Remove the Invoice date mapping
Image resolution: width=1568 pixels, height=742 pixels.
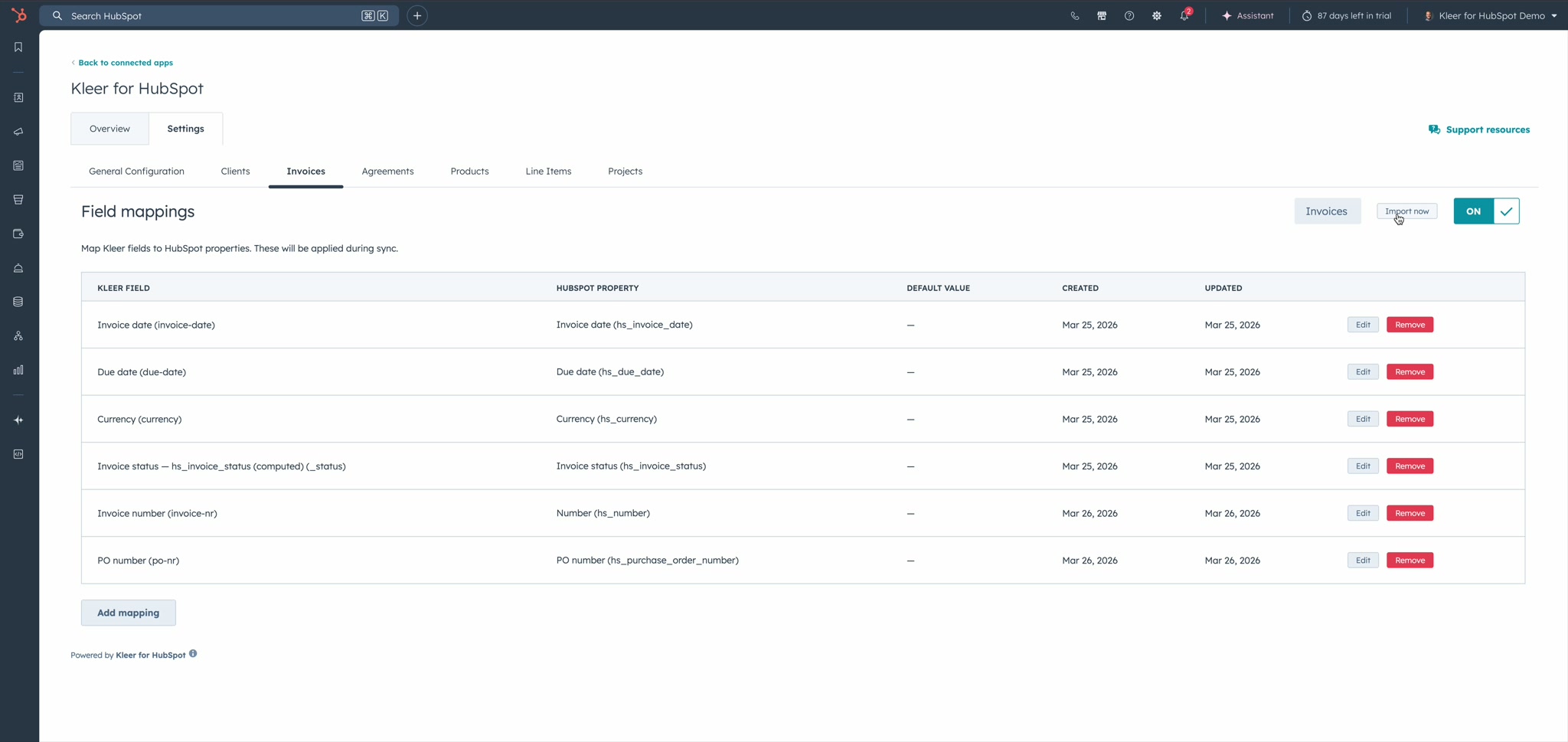(1410, 325)
